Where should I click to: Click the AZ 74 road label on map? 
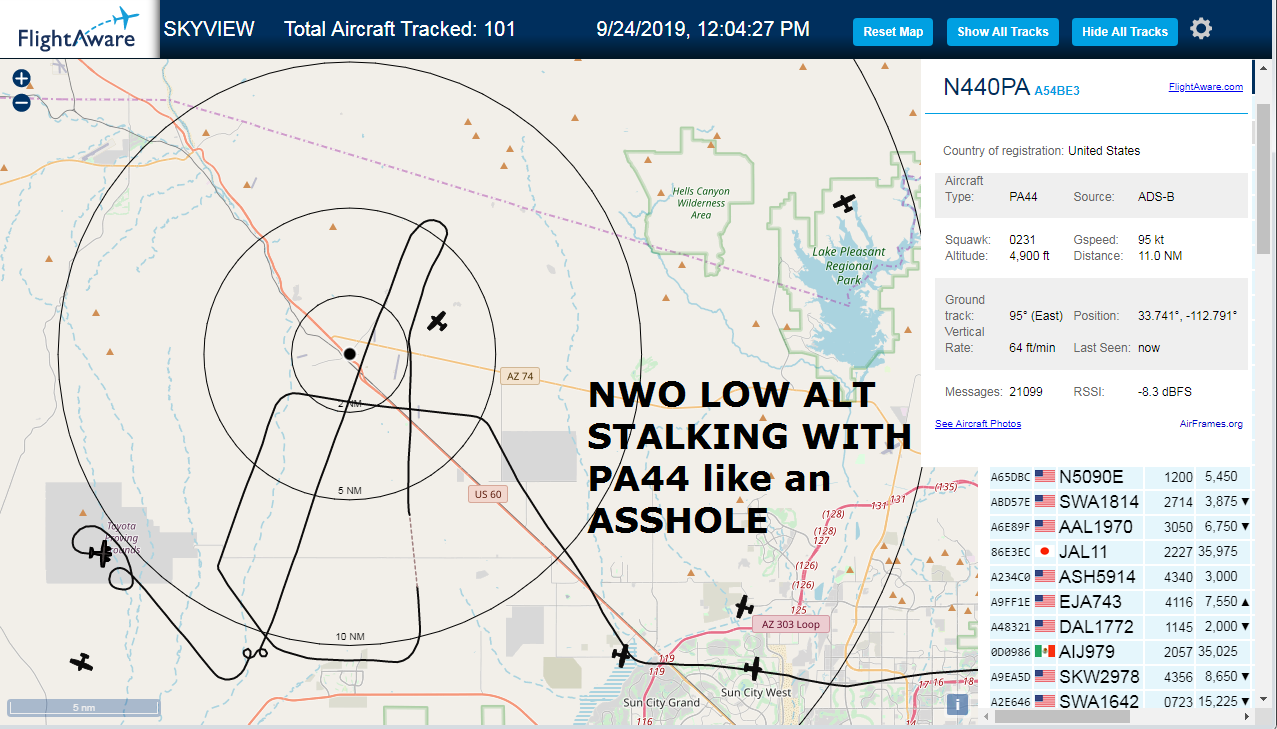coord(520,376)
